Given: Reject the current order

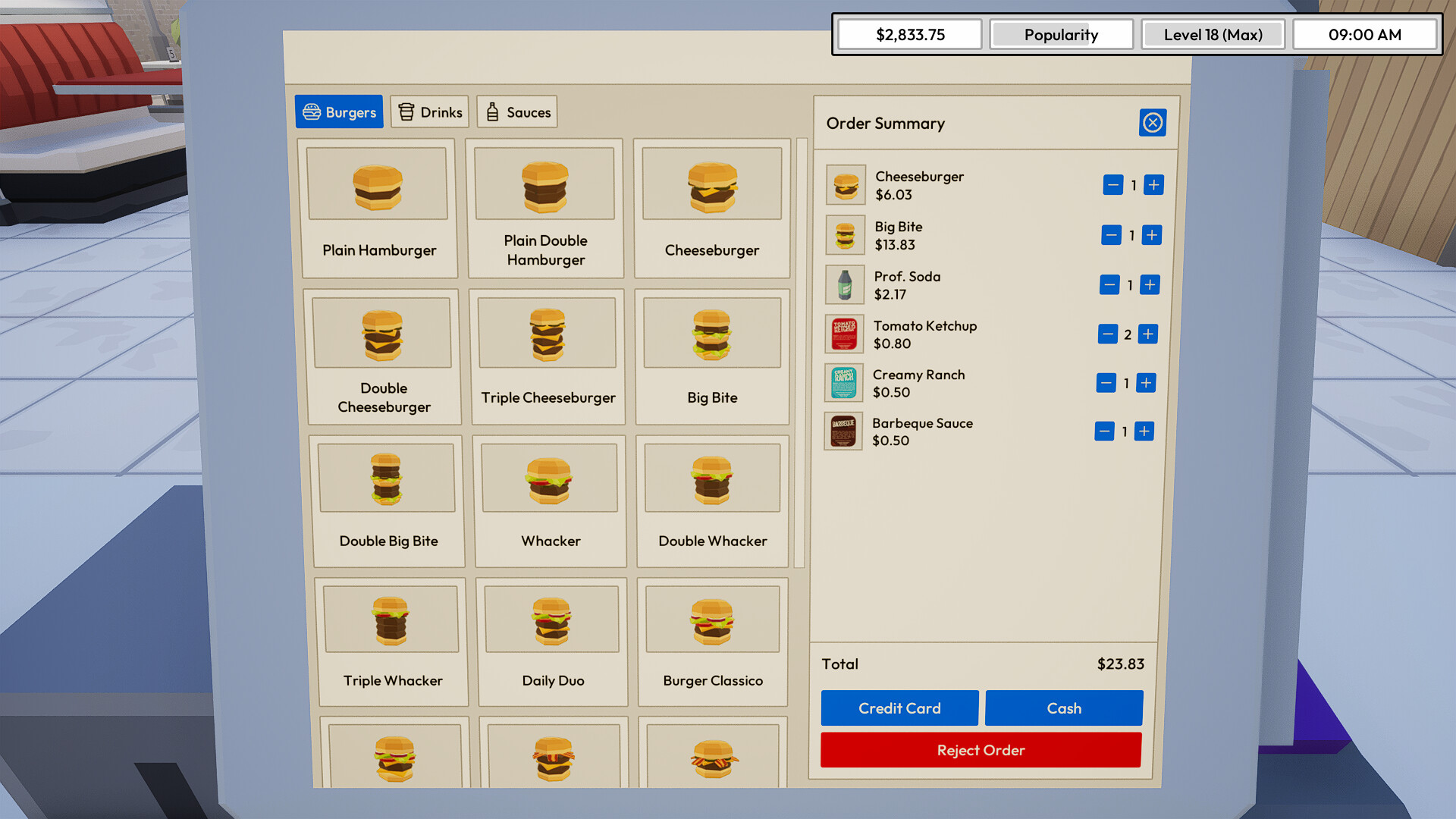Looking at the screenshot, I should (x=980, y=750).
